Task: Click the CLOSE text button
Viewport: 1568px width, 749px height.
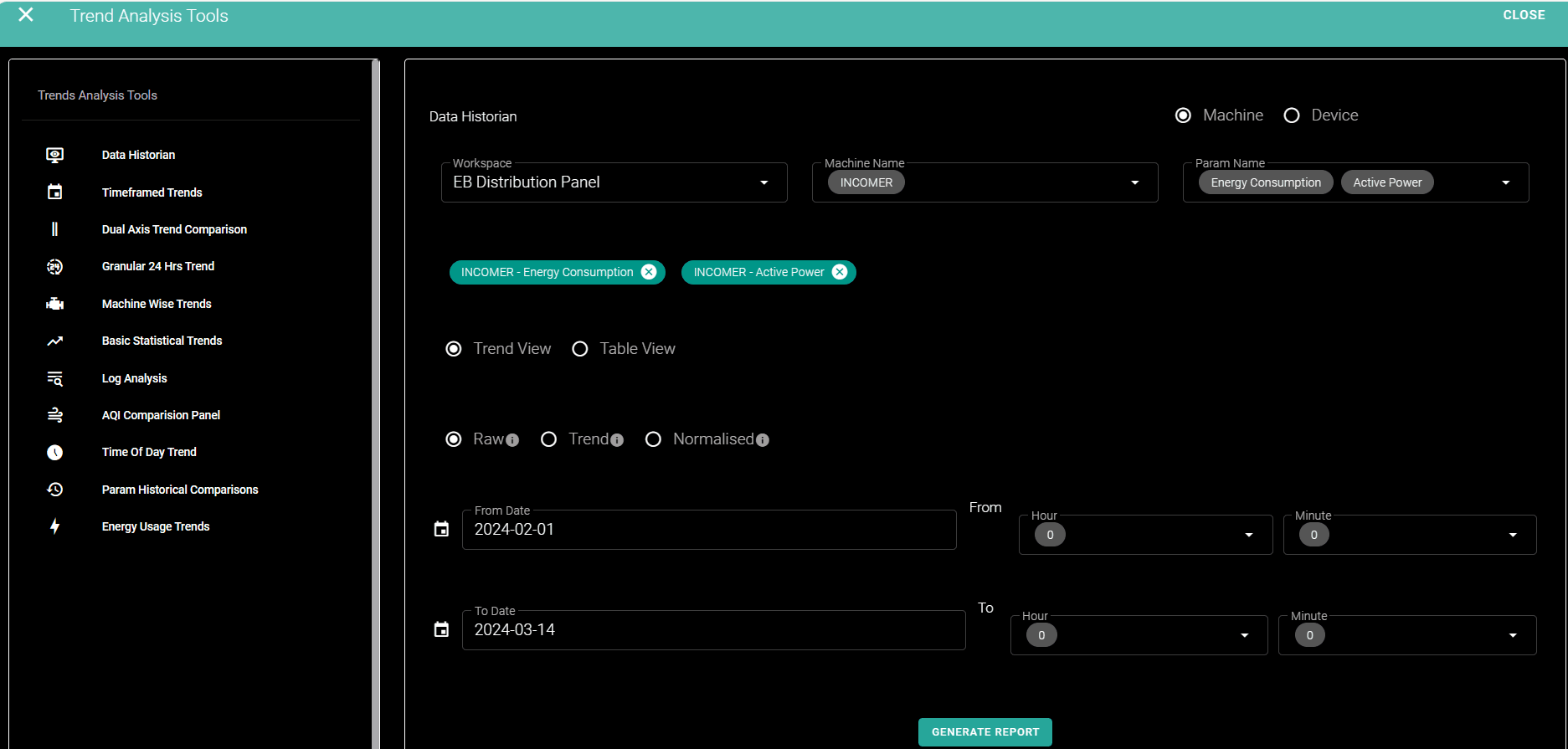Action: (1524, 15)
